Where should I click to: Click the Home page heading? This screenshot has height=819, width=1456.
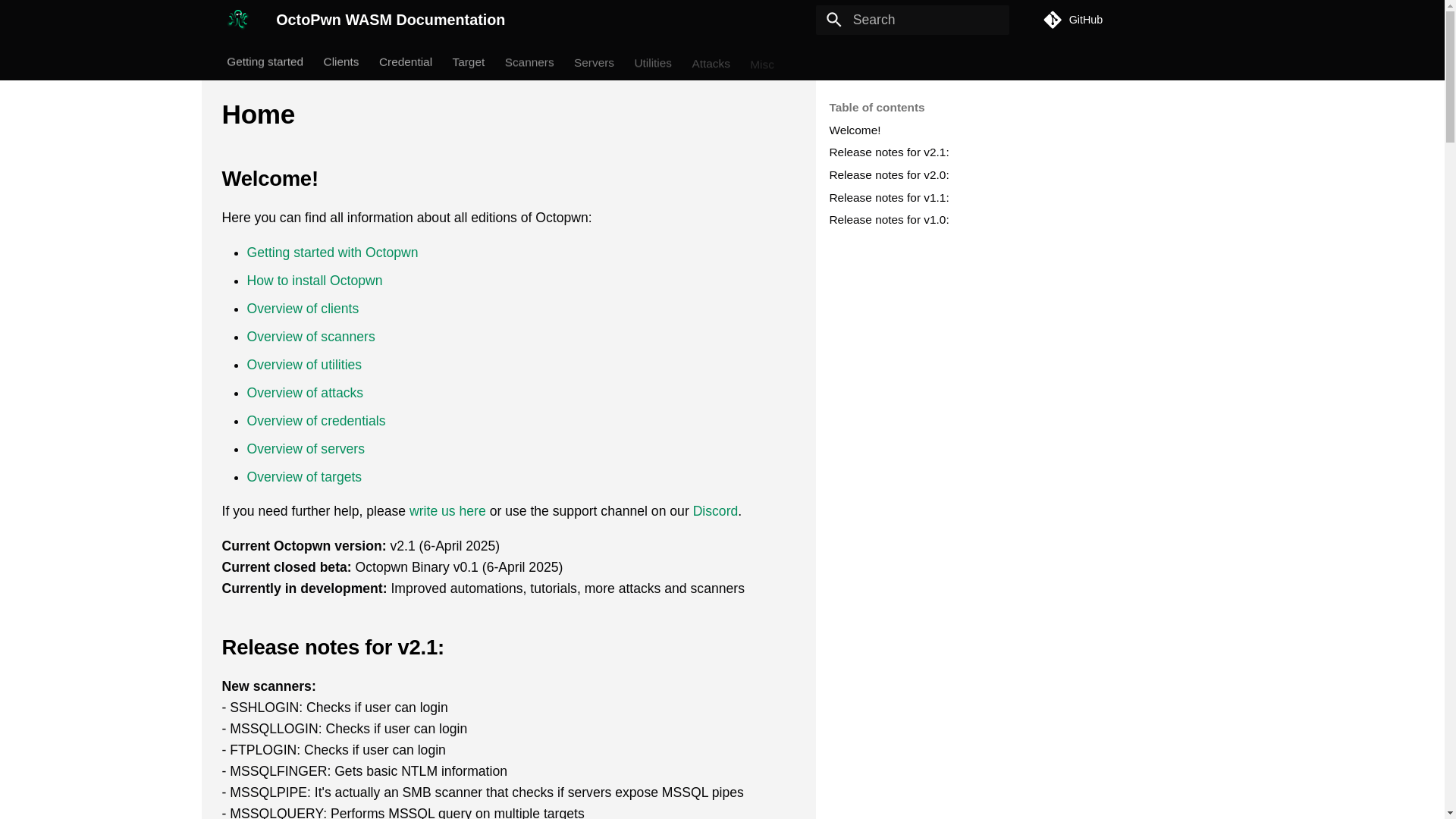258,115
